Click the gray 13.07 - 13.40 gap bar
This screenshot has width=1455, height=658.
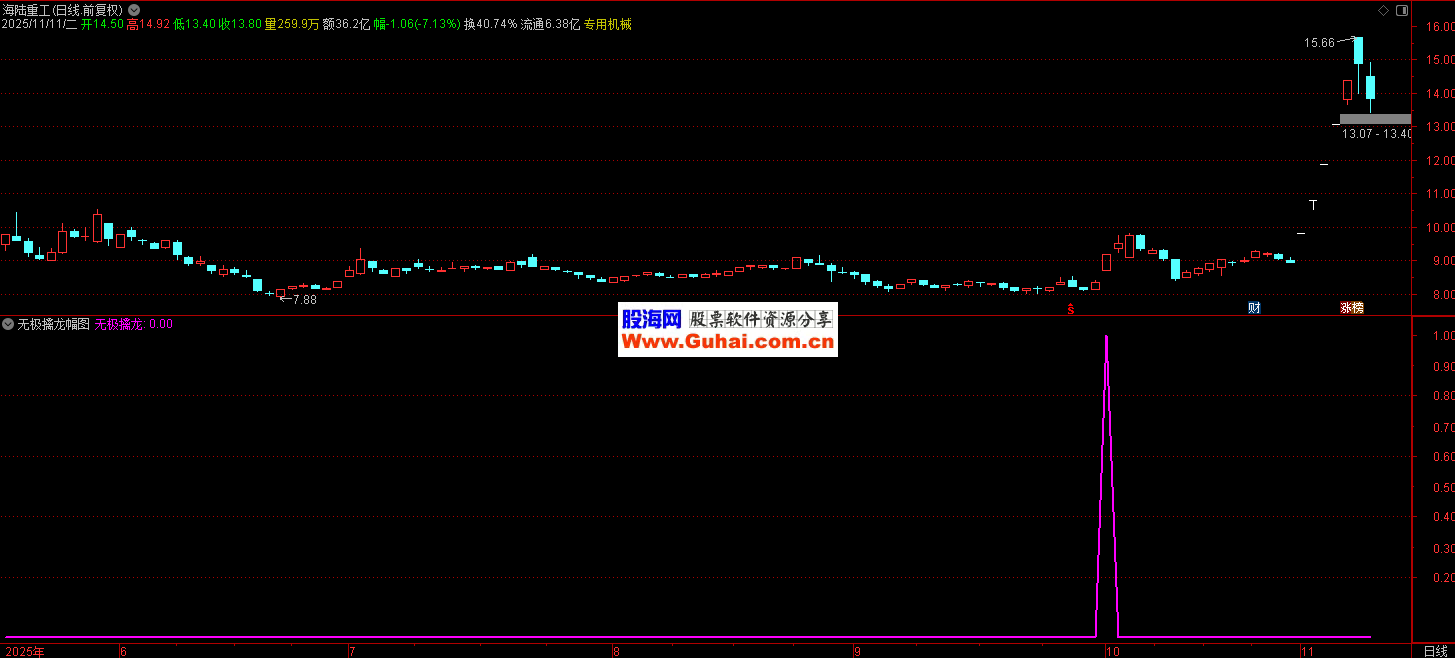pyautogui.click(x=1375, y=119)
